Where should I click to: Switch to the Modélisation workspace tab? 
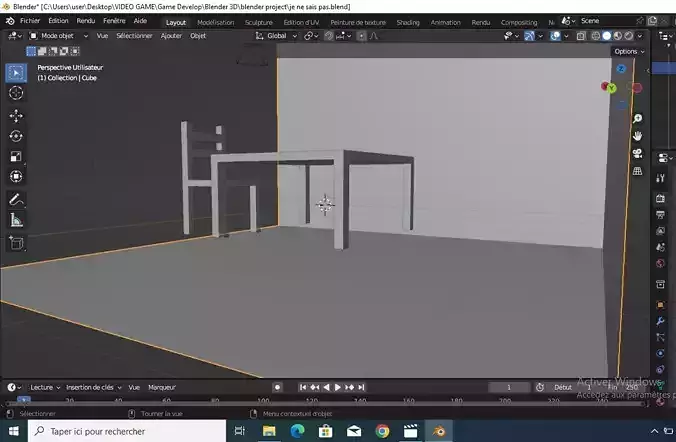point(216,22)
